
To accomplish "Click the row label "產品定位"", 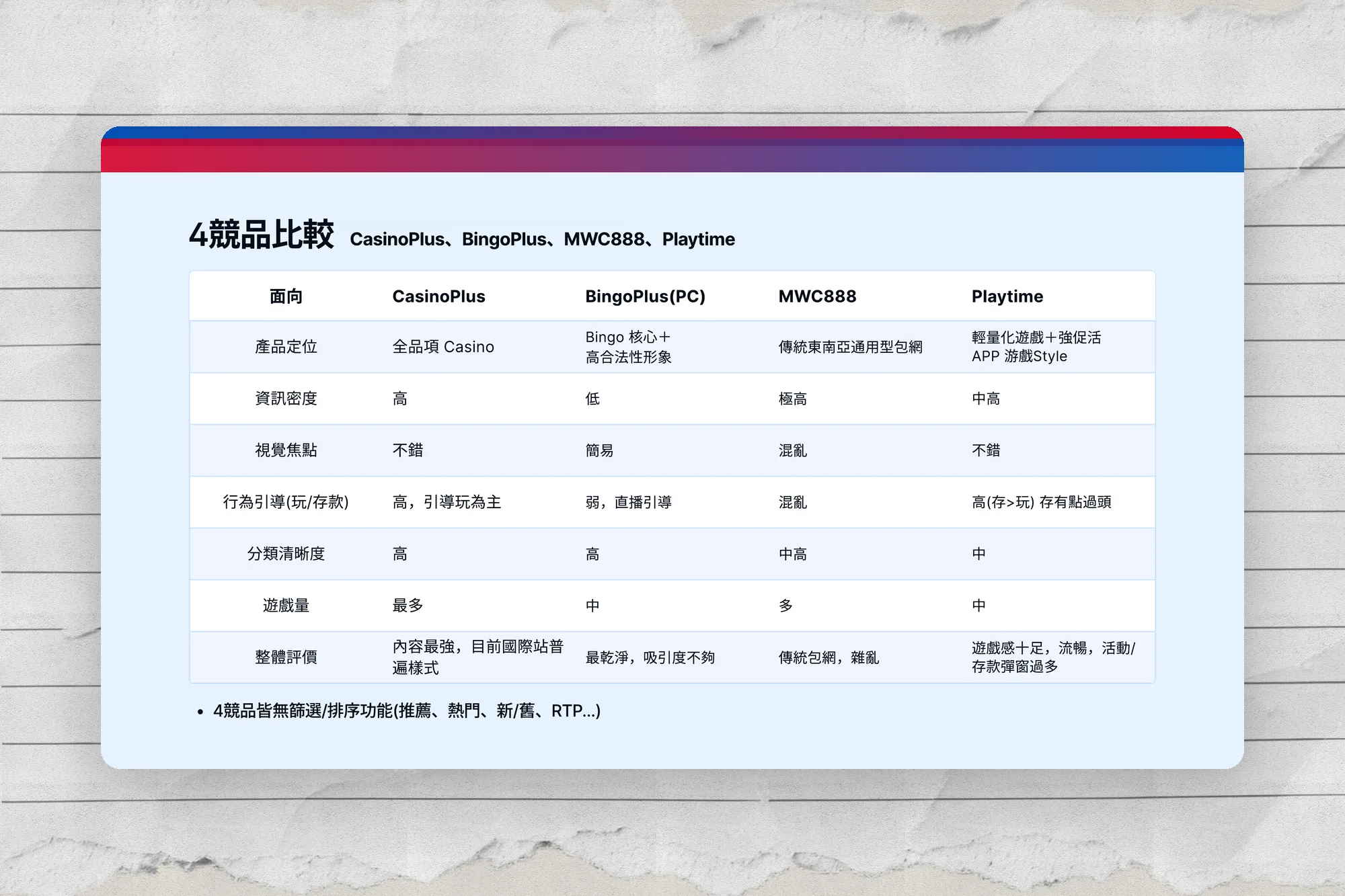I will (x=286, y=347).
